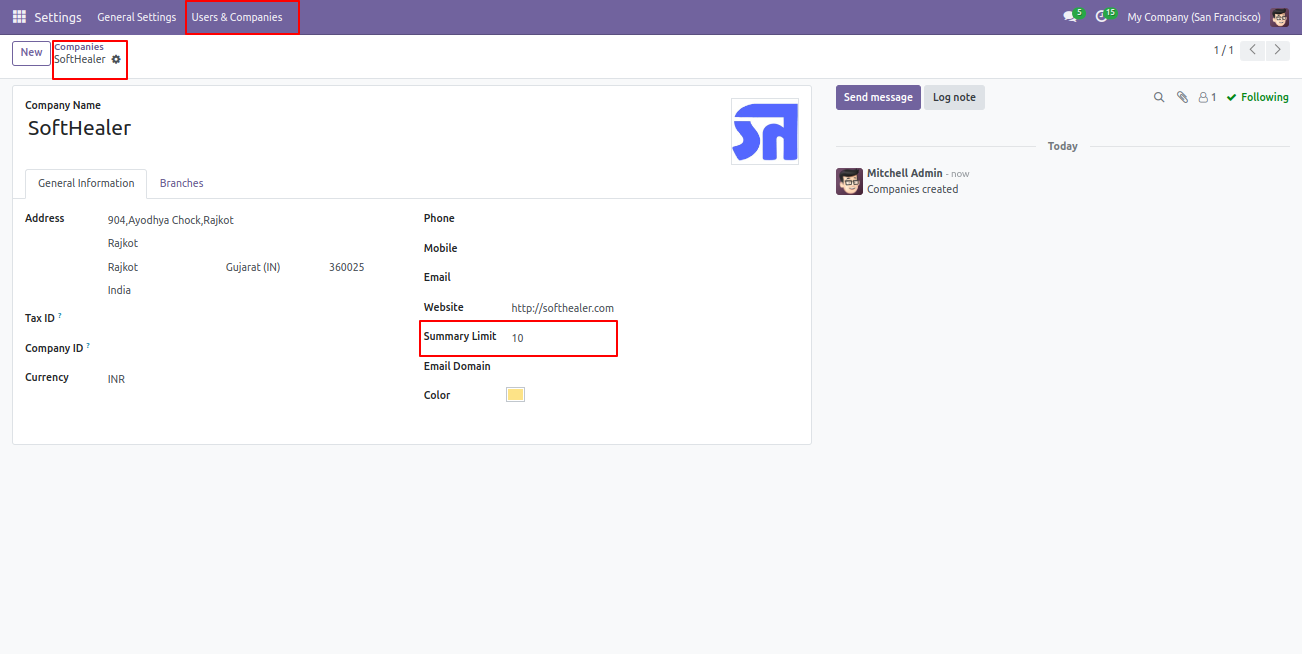Open the General Settings menu
The image size is (1302, 654).
click(136, 17)
